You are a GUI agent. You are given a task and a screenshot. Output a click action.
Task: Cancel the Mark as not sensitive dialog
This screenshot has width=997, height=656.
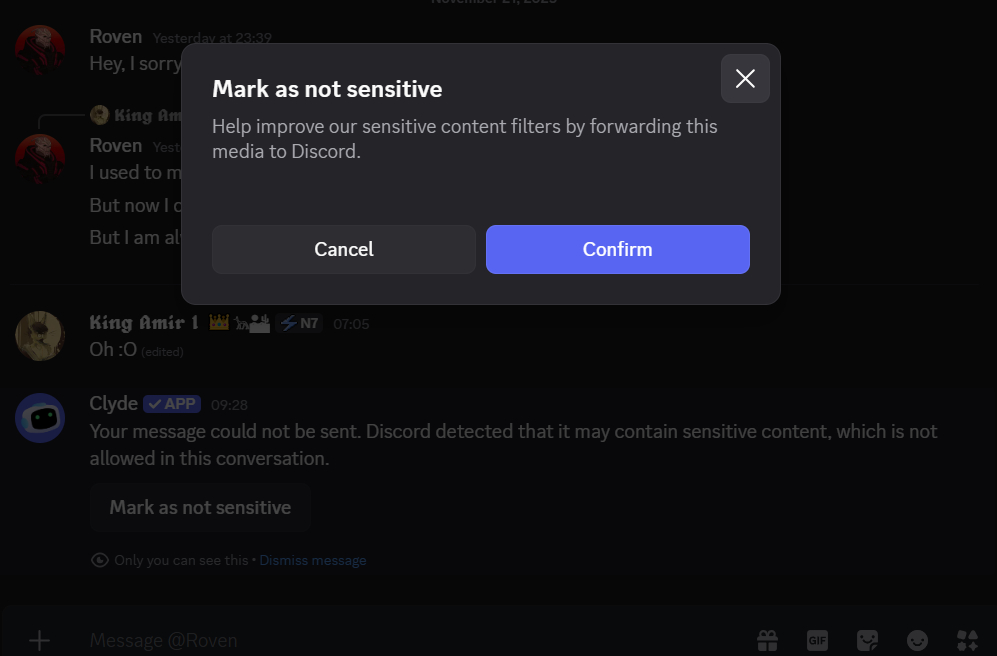pos(343,249)
